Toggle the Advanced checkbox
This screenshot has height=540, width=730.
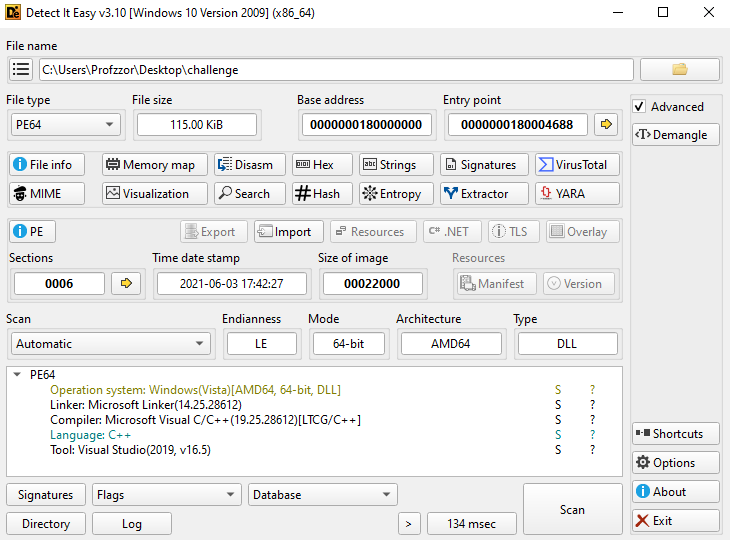(639, 107)
